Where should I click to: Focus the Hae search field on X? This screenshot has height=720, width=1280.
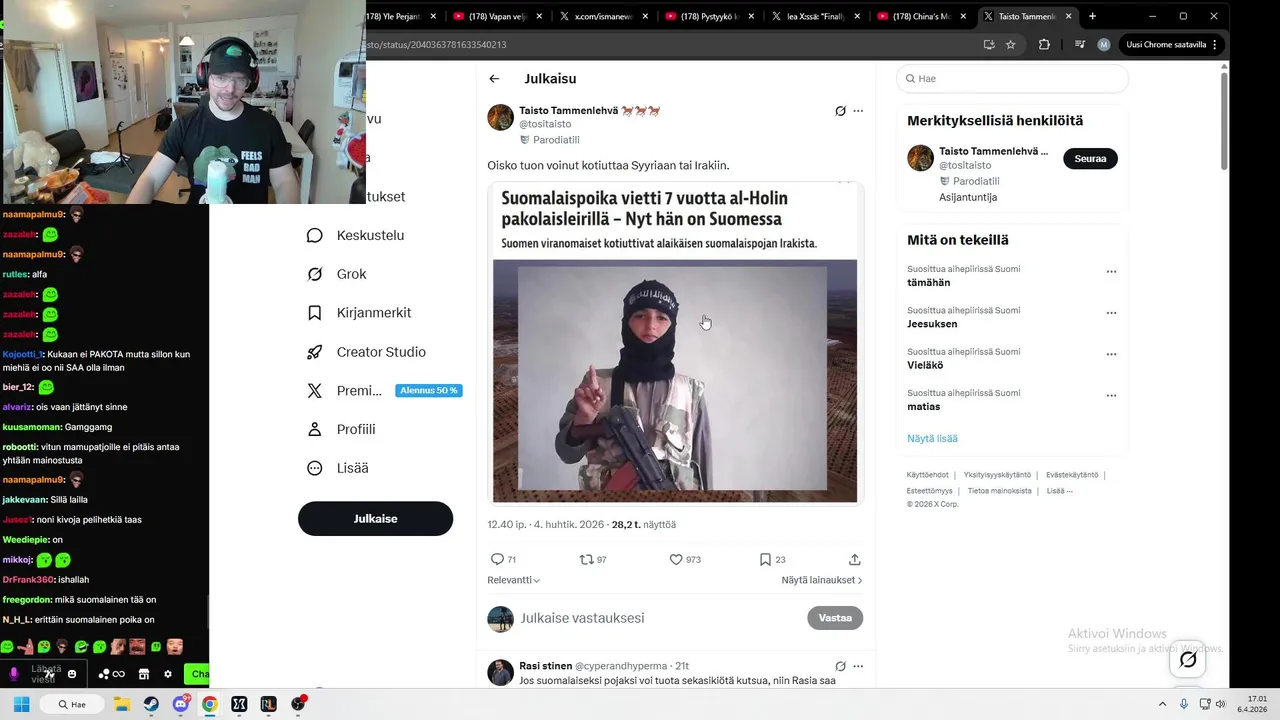[1012, 78]
